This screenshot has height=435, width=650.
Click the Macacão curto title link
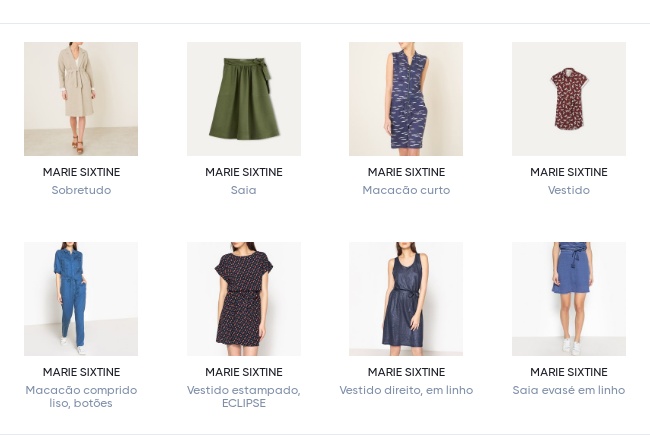click(406, 190)
